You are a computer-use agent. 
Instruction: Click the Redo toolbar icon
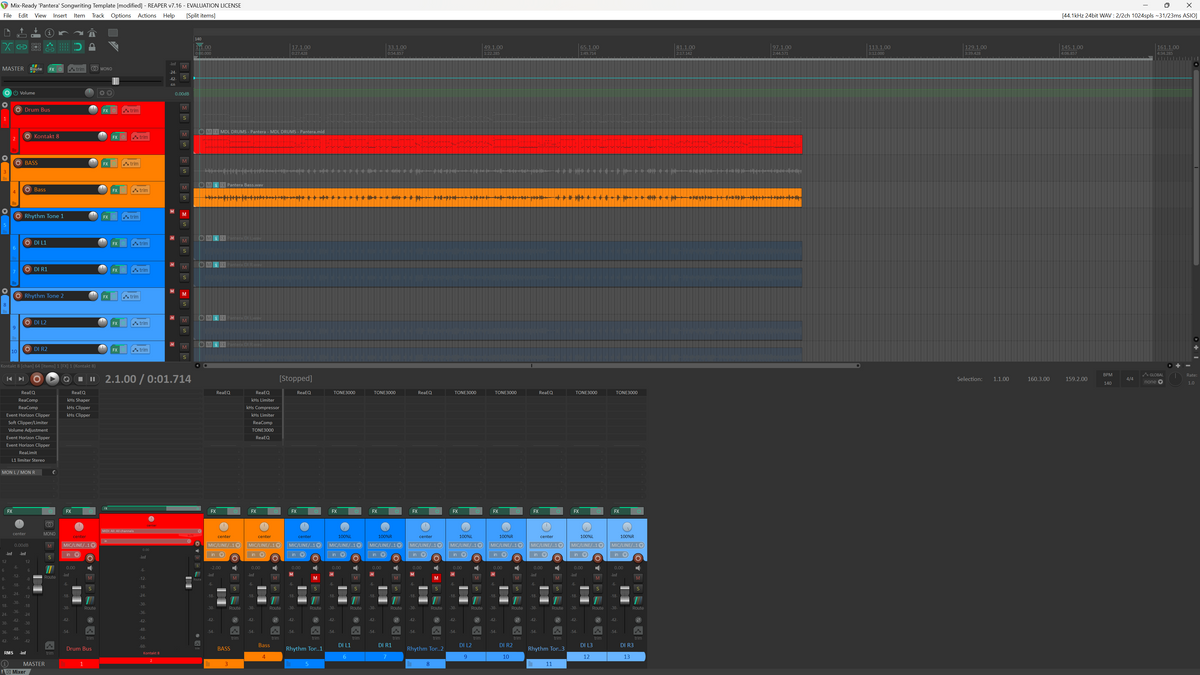point(78,32)
